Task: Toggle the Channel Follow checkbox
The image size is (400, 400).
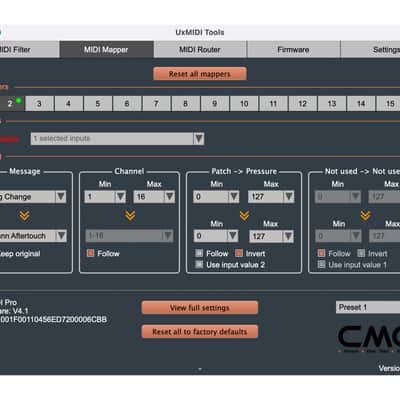Action: click(x=90, y=253)
